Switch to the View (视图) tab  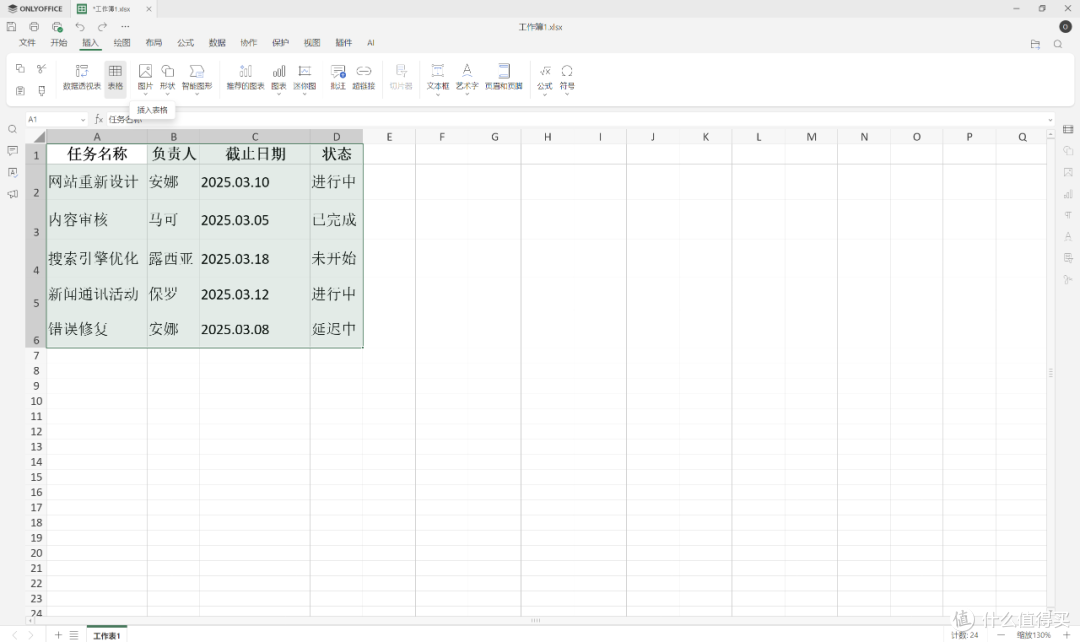coord(312,43)
